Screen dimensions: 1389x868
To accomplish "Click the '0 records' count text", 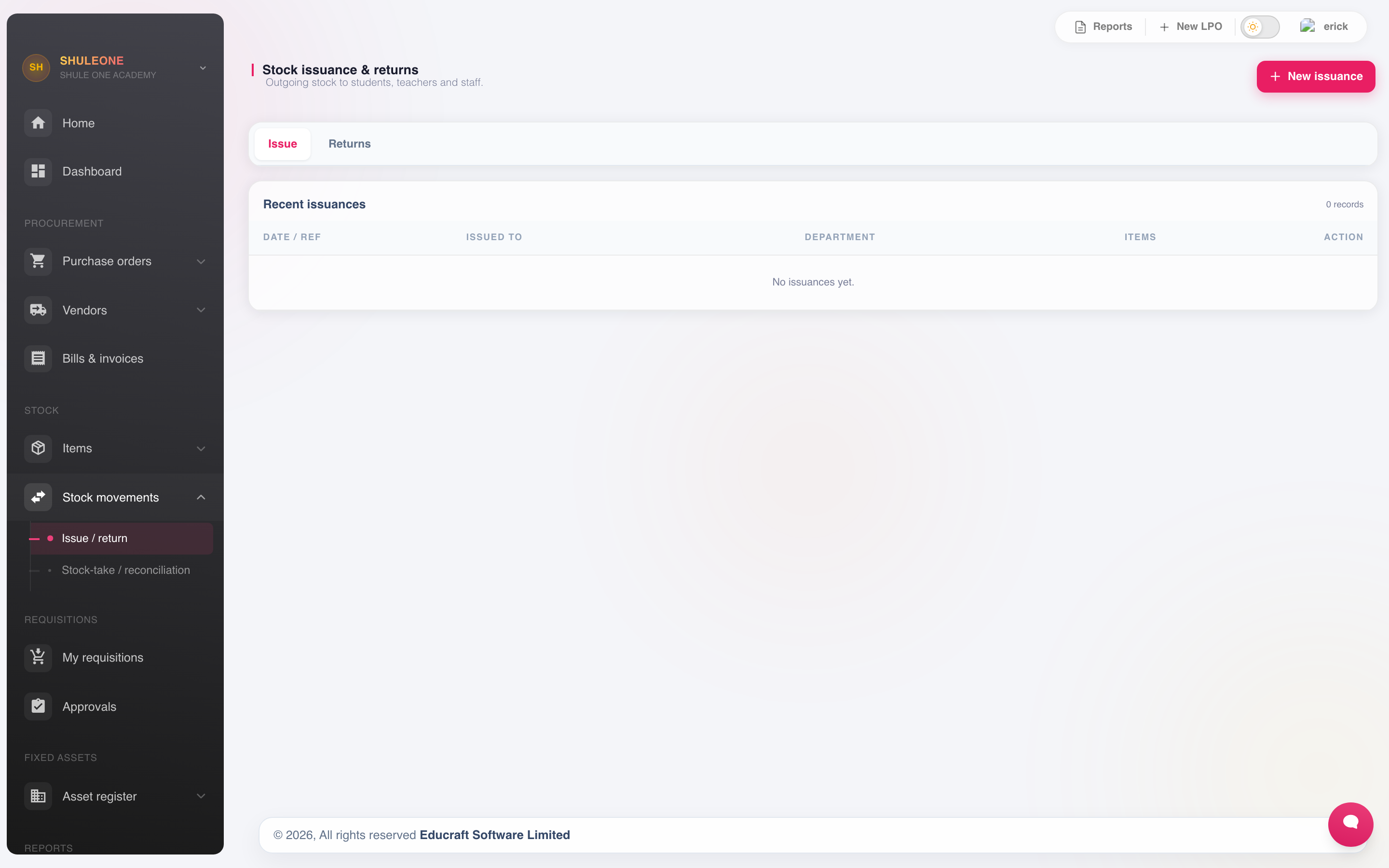I will click(1344, 204).
